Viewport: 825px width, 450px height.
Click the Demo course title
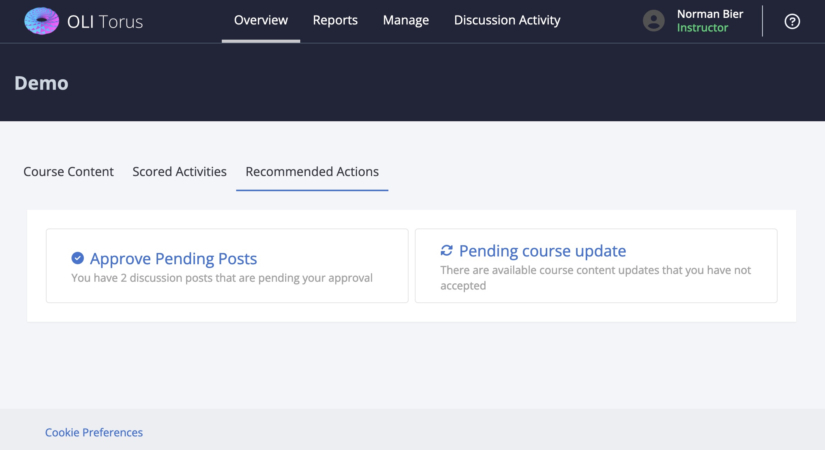(41, 83)
